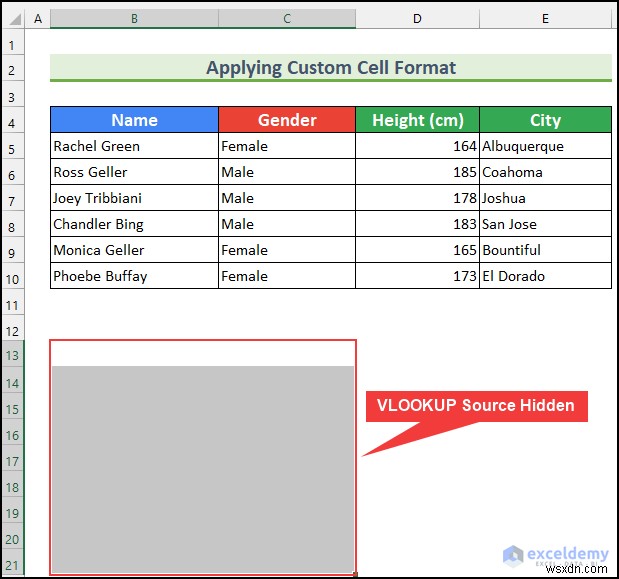
Task: Select the Albuquerque city cell
Action: (546, 146)
